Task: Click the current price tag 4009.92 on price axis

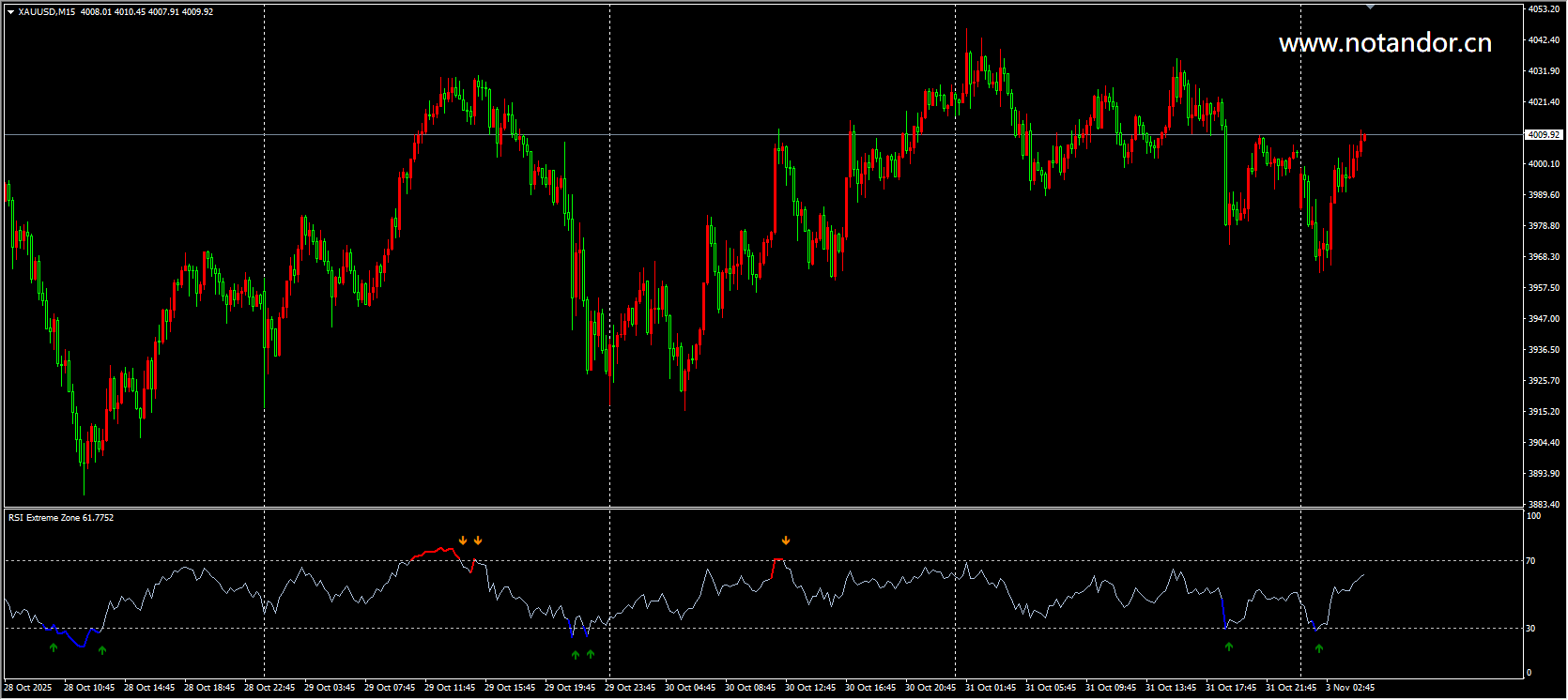Action: [x=1543, y=135]
